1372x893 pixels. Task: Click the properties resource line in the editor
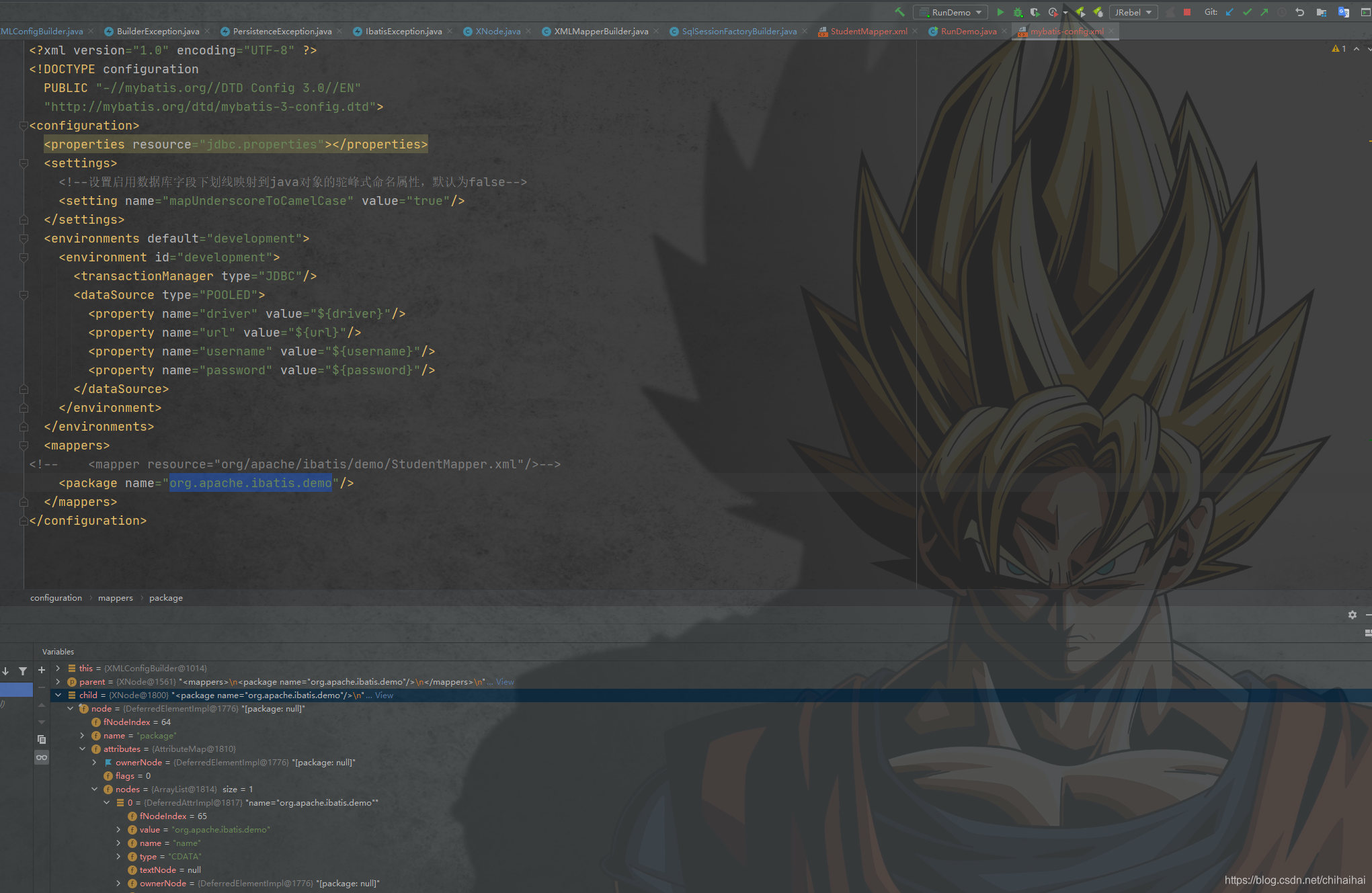click(x=235, y=144)
